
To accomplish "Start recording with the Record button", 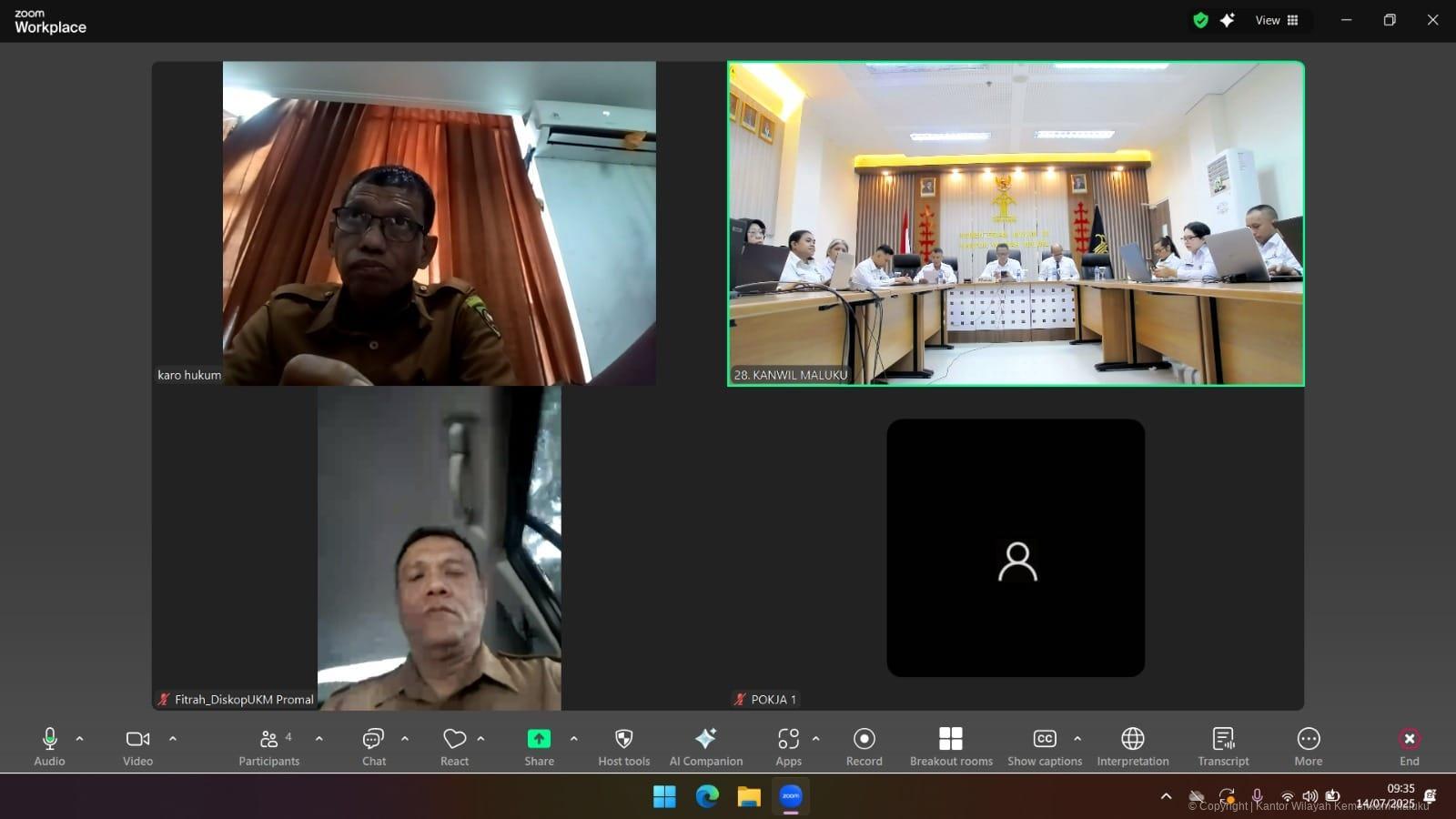I will pos(864,746).
